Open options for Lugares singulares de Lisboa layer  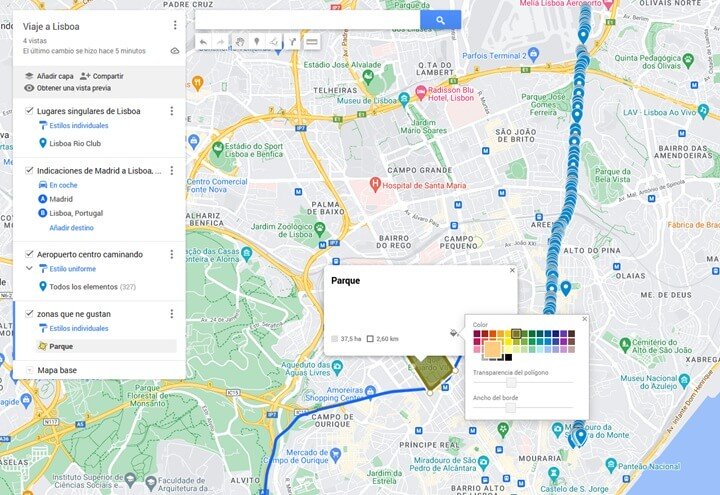[x=172, y=111]
